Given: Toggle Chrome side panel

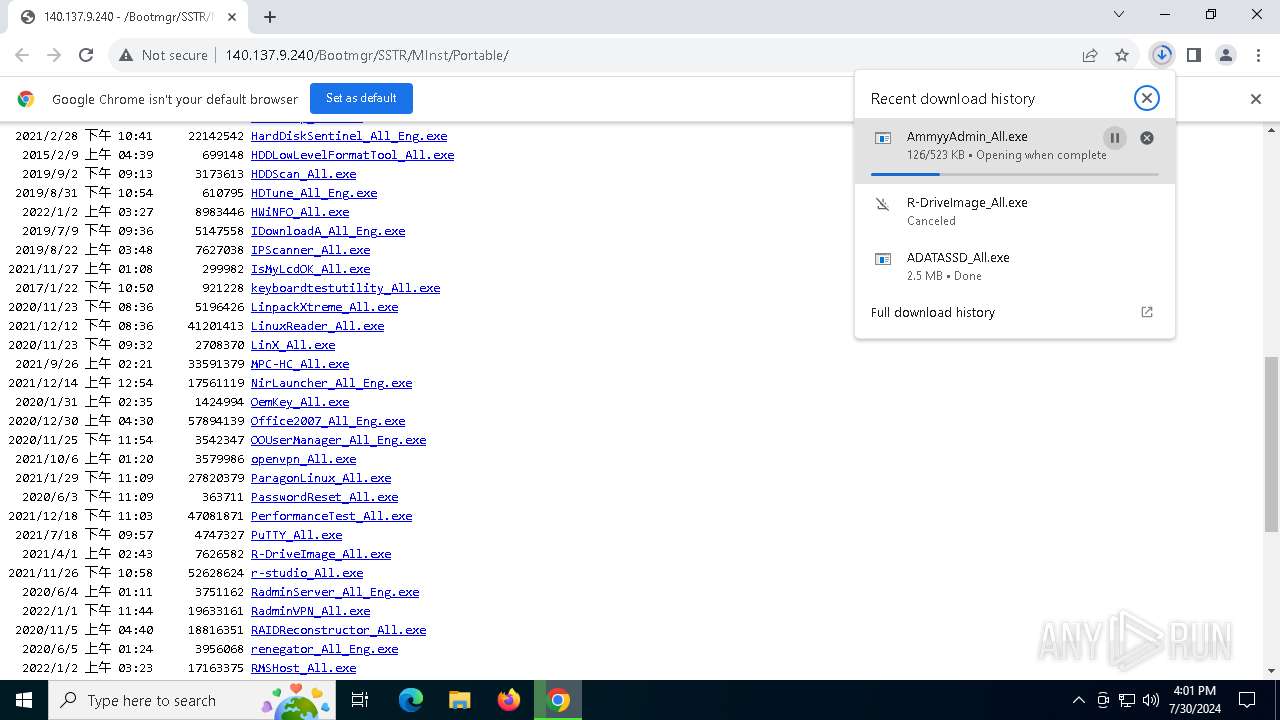Looking at the screenshot, I should tap(1193, 55).
